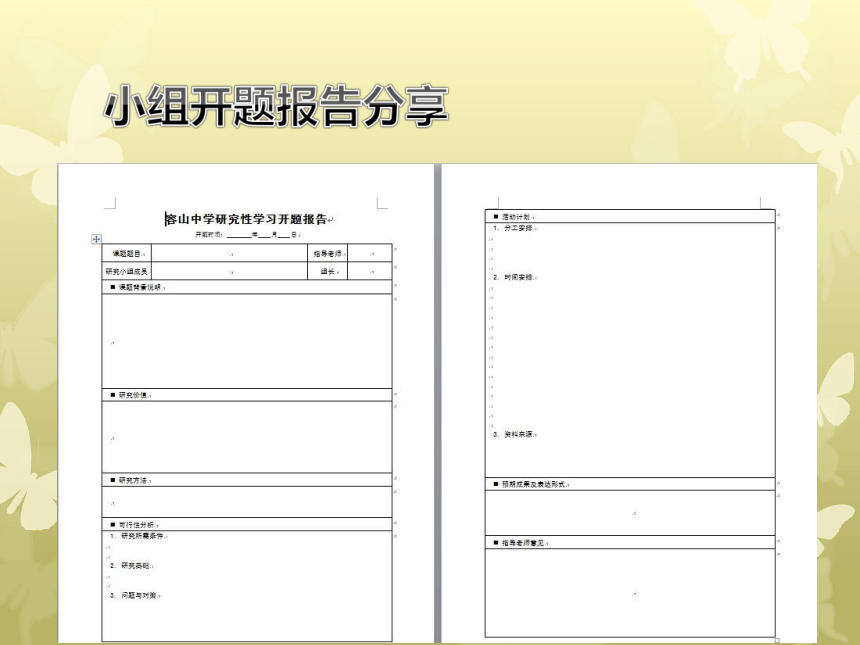Click the slide title 小组开题报告分享
This screenshot has width=860, height=645.
point(276,106)
